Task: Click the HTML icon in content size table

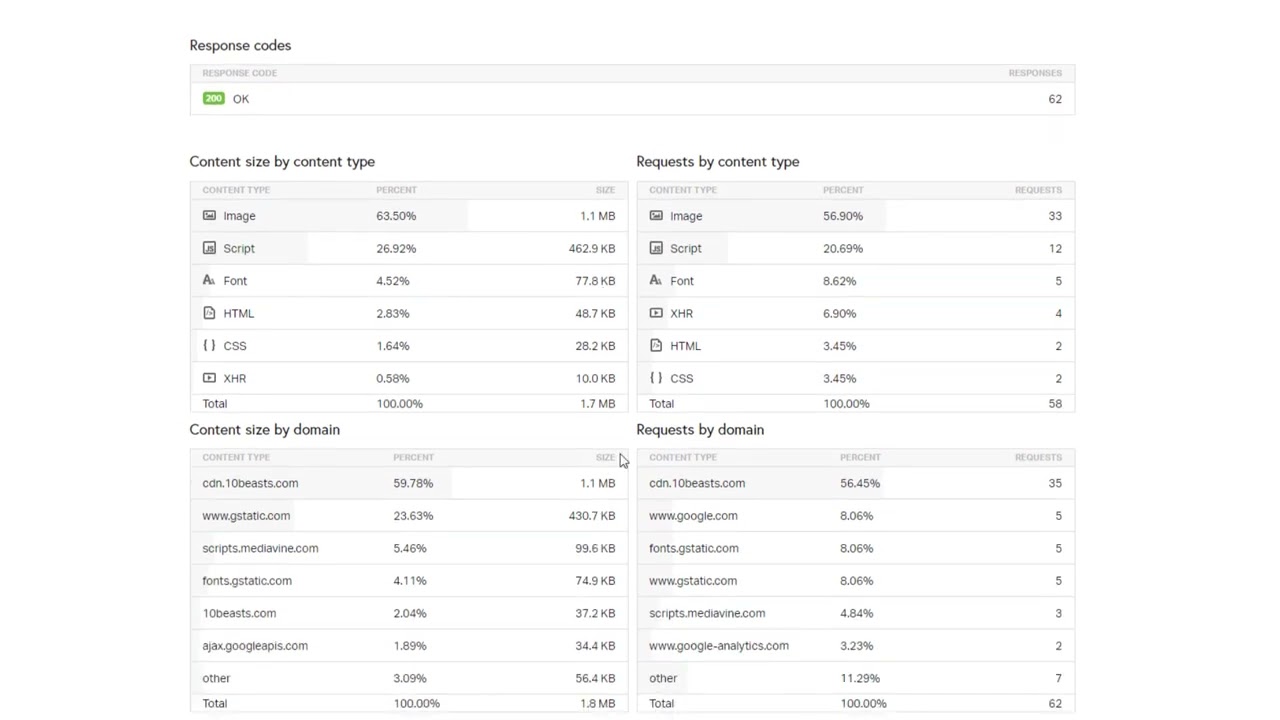Action: (209, 313)
